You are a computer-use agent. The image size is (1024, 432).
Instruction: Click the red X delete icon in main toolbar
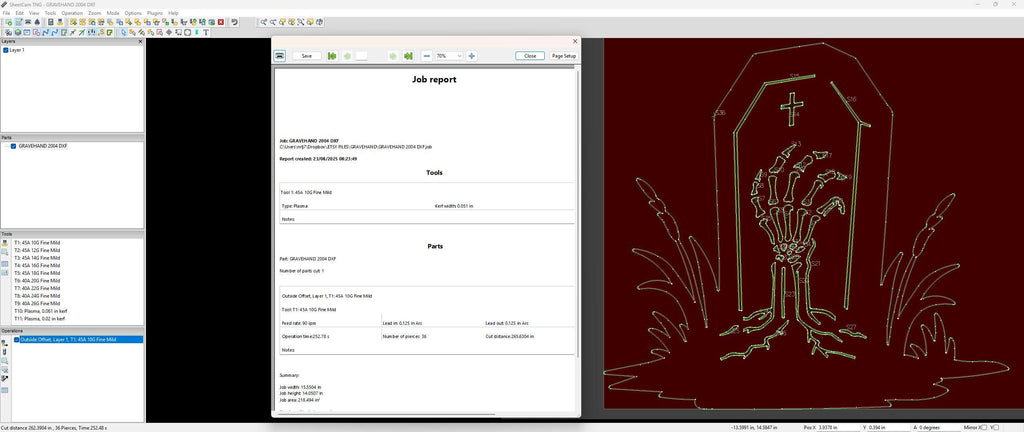[221, 22]
